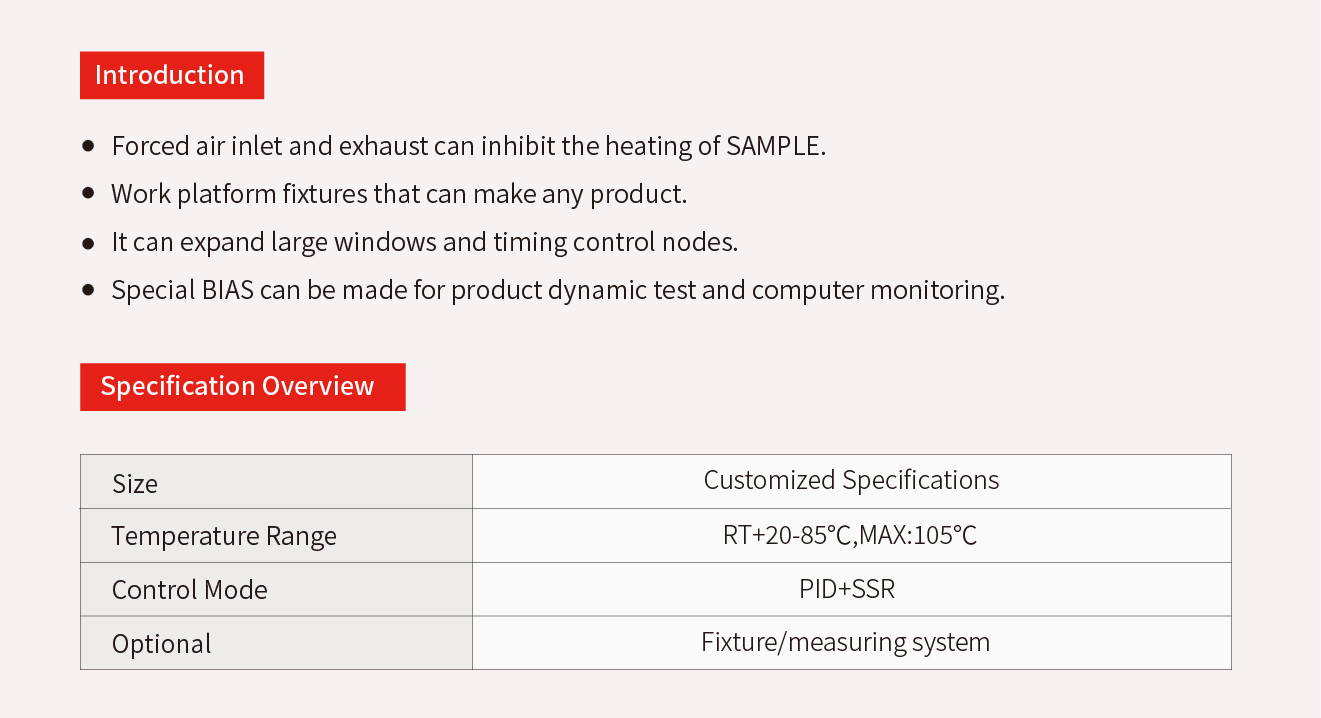The height and width of the screenshot is (718, 1321).
Task: Click the "Work platform fixtures" sentence
Action: click(399, 194)
